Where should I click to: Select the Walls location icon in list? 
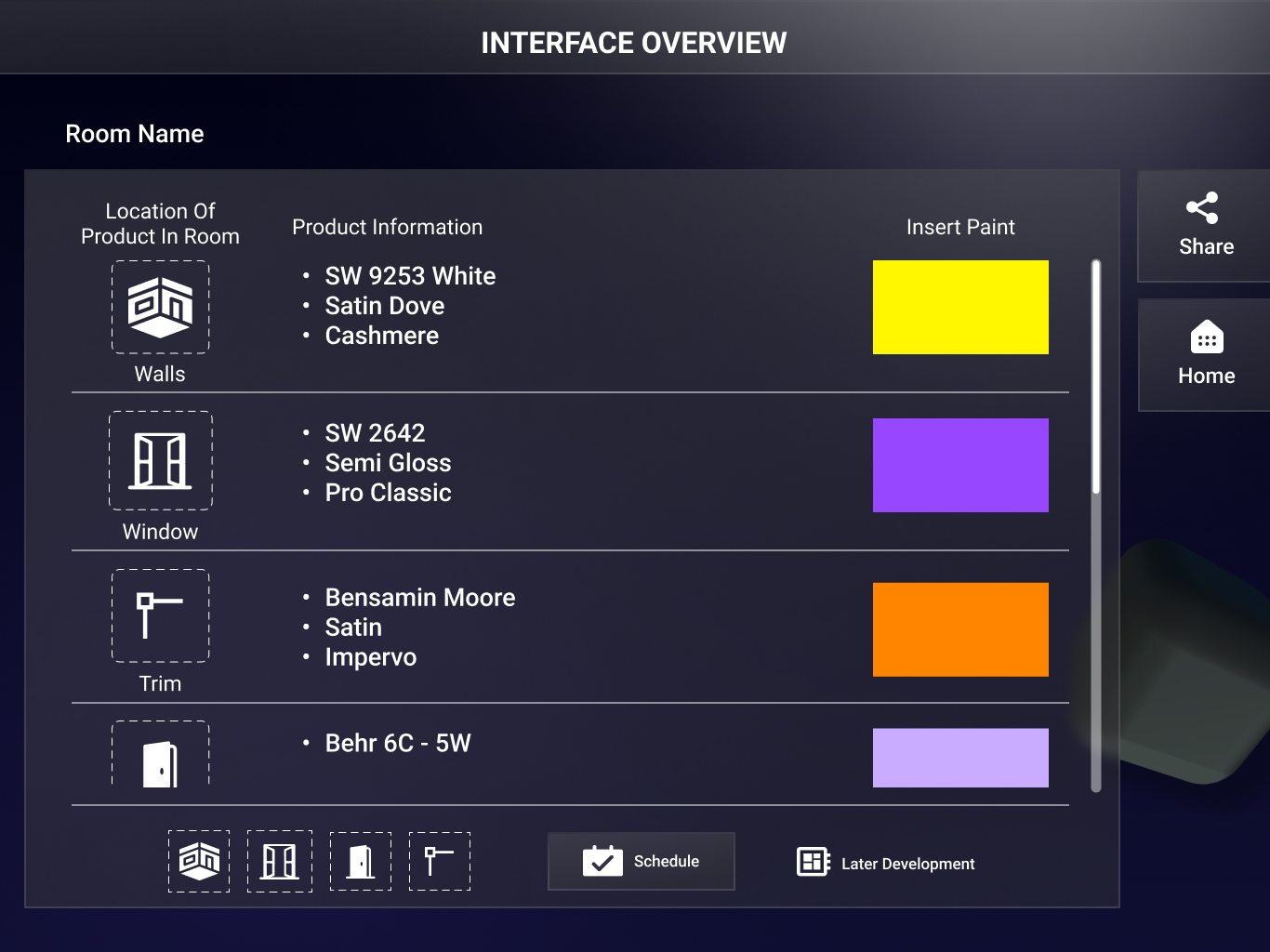tap(160, 307)
